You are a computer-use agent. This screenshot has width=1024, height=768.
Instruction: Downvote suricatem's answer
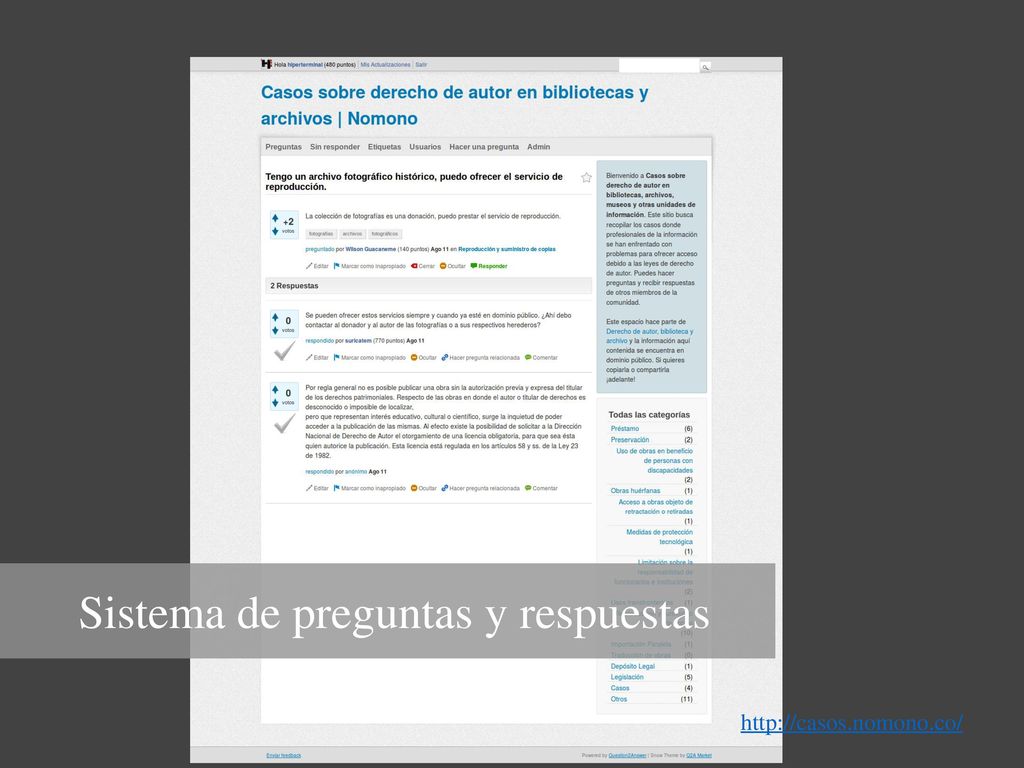click(x=275, y=330)
